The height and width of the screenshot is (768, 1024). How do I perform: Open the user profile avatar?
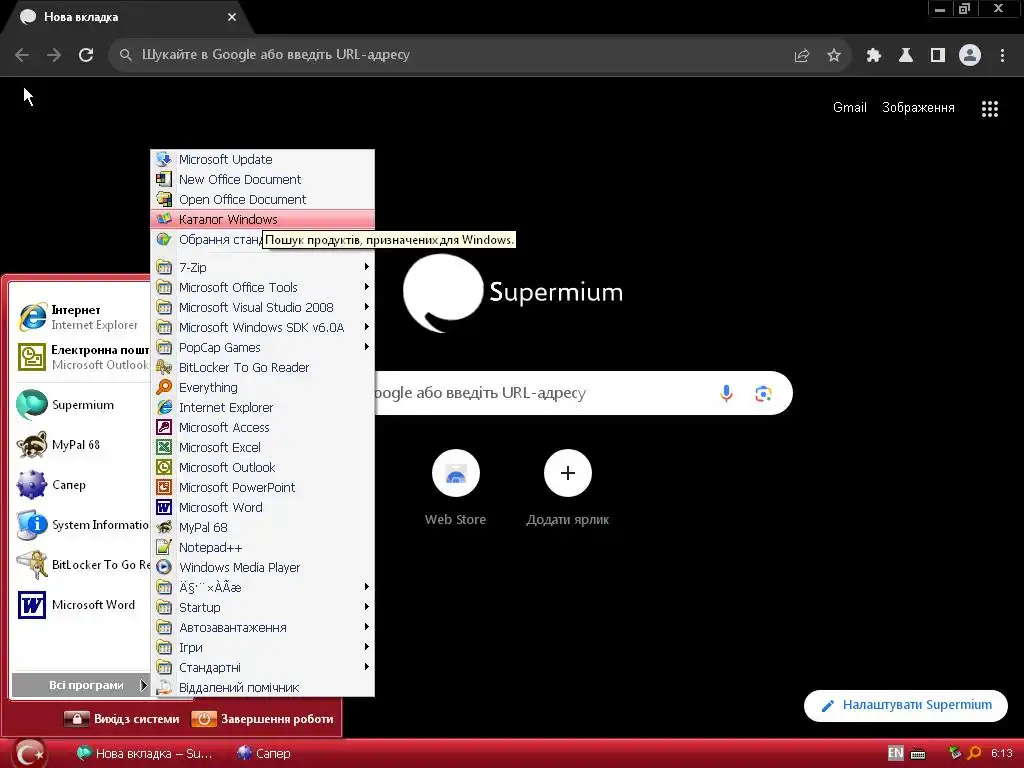click(x=970, y=55)
